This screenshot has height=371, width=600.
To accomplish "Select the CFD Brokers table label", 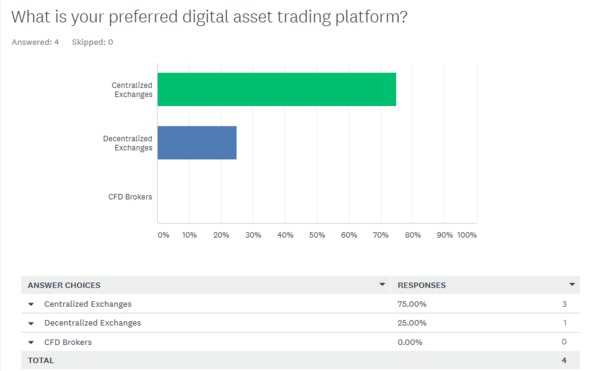I will click(x=68, y=342).
